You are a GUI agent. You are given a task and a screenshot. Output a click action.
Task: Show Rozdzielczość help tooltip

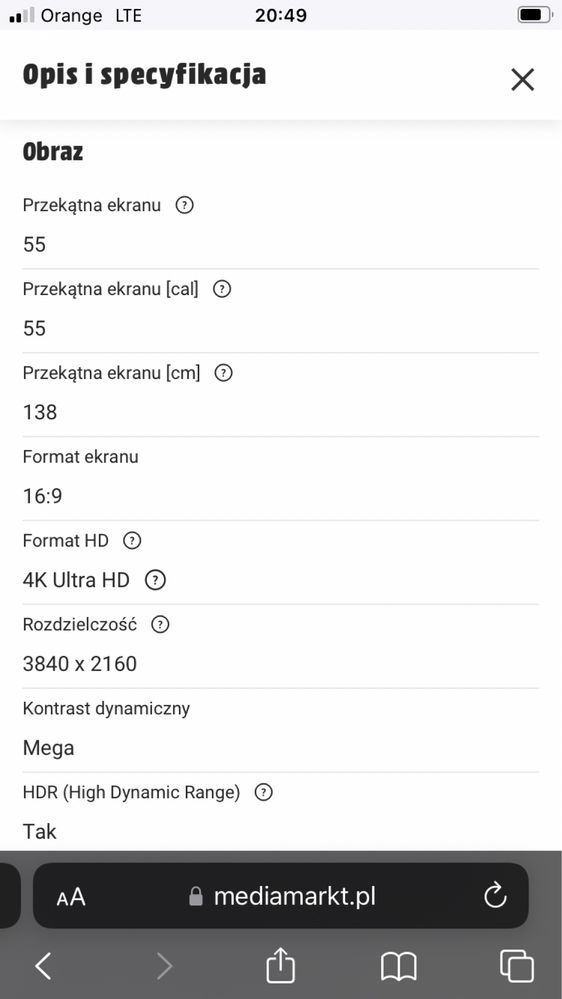pyautogui.click(x=160, y=625)
